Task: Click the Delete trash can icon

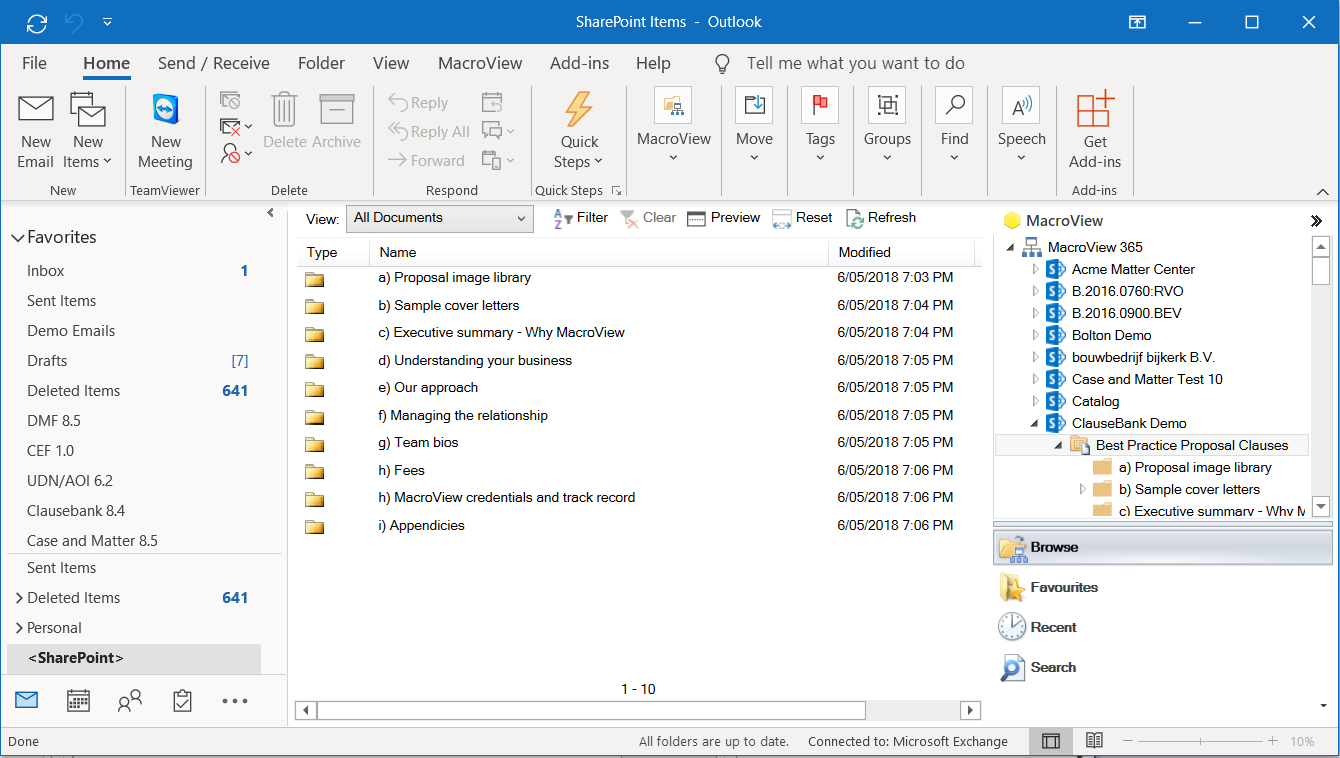Action: [285, 109]
